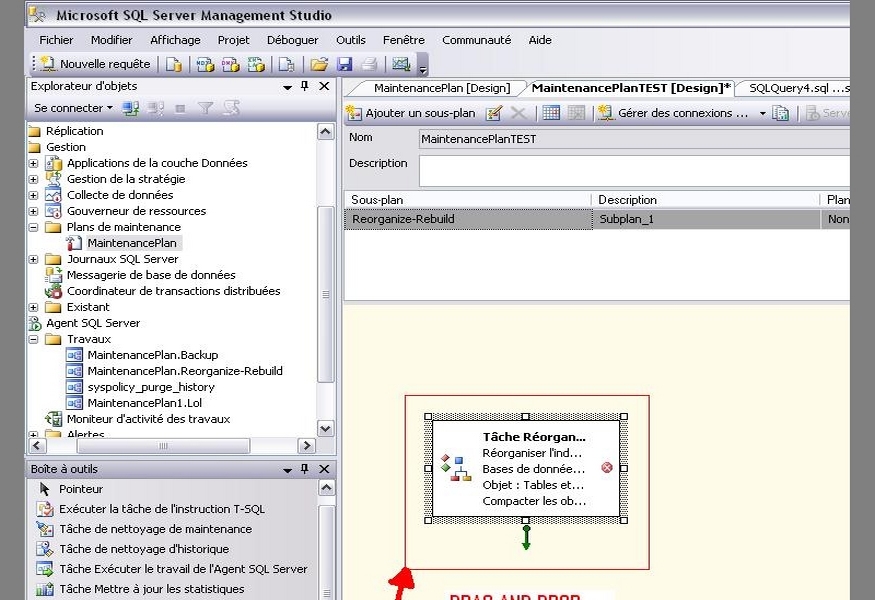Click the empty Description text field

(634, 171)
